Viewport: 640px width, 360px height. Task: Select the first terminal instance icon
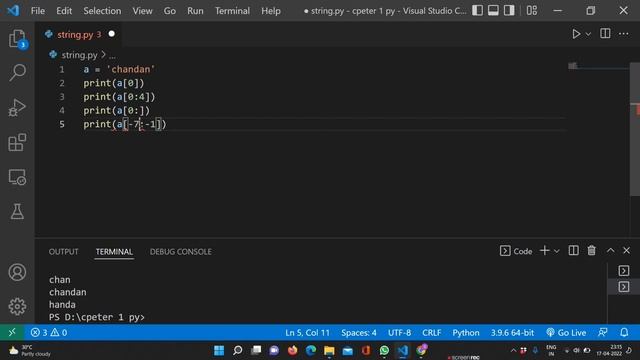[x=624, y=271]
